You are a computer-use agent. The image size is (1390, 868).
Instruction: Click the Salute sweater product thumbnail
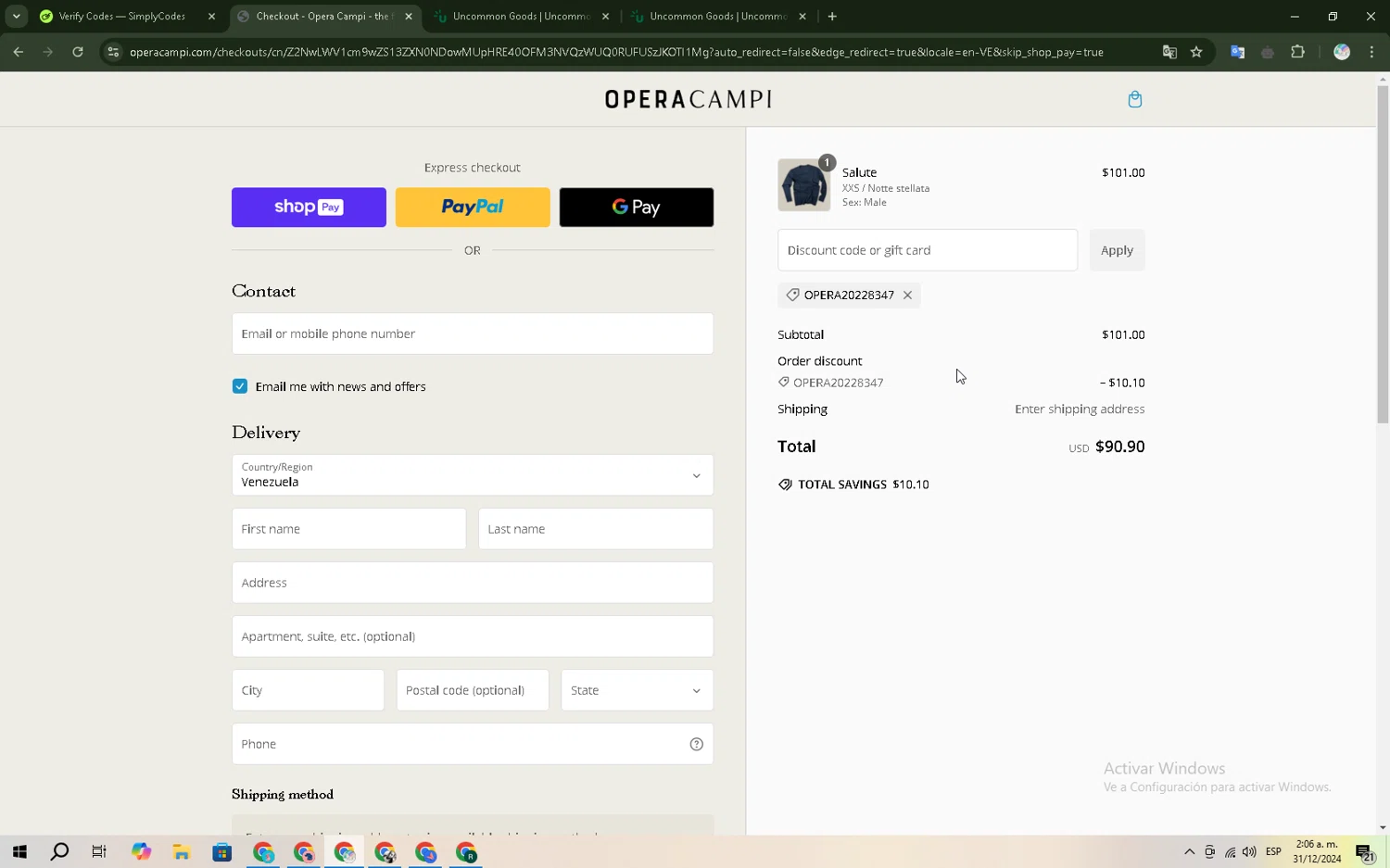pos(803,185)
